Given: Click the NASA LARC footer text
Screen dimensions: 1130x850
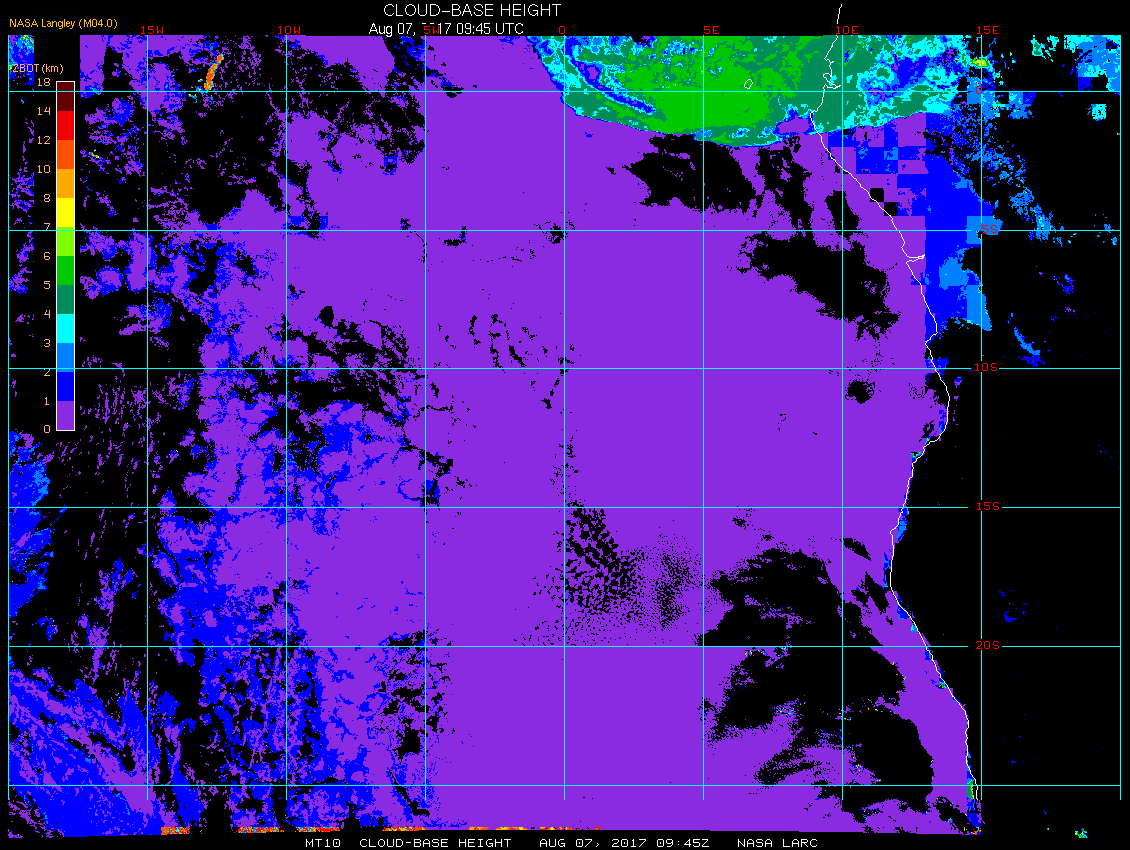Looking at the screenshot, I should [x=777, y=843].
